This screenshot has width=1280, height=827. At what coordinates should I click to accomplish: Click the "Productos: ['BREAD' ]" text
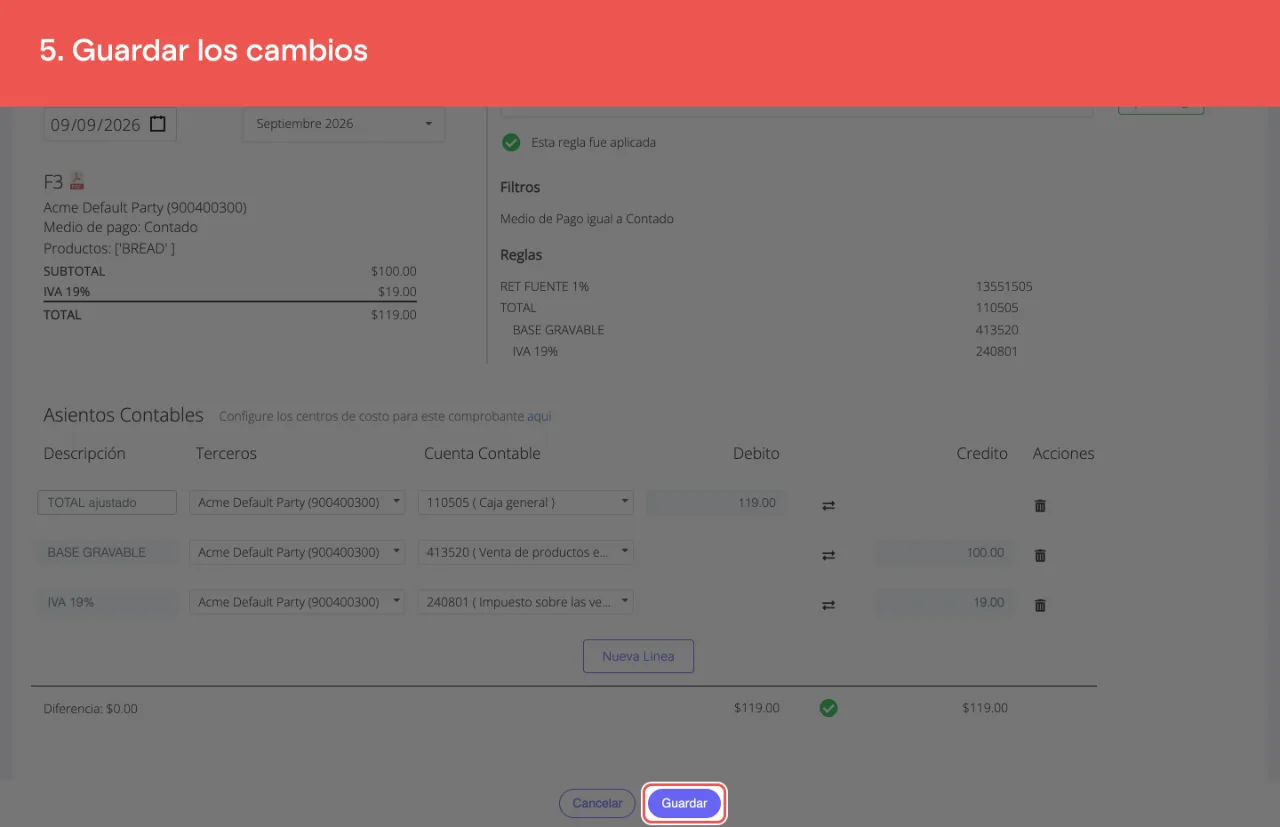pyautogui.click(x=109, y=248)
